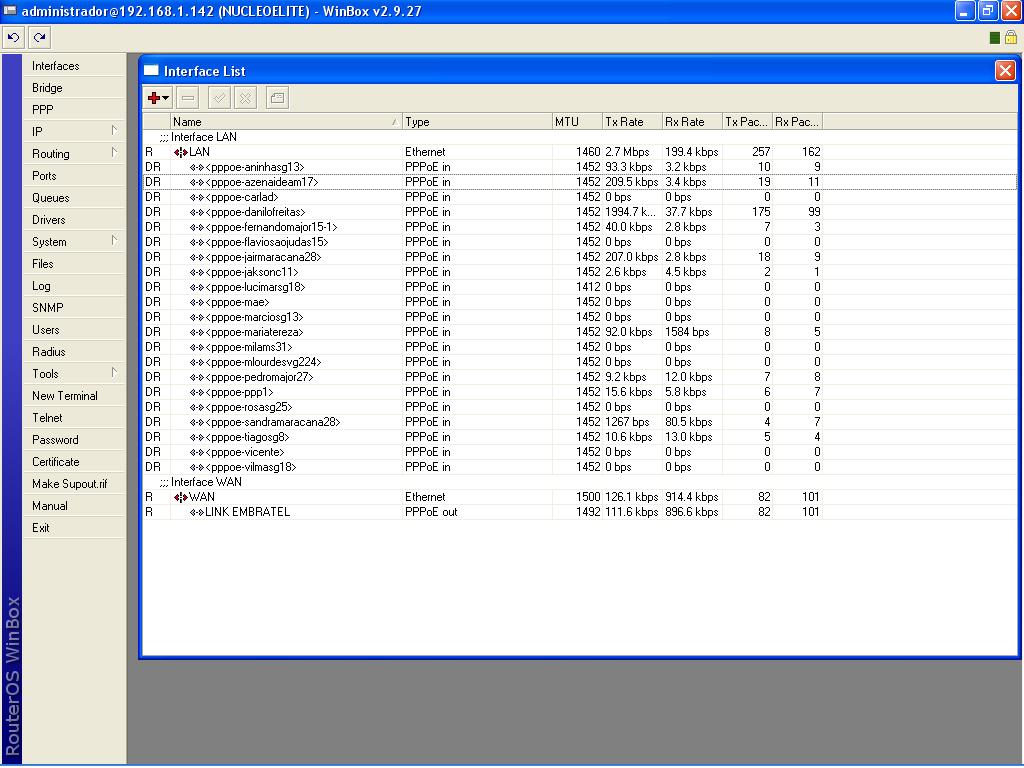Click the Undo arrow icon in toolbar
The height and width of the screenshot is (768, 1024).
click(13, 38)
